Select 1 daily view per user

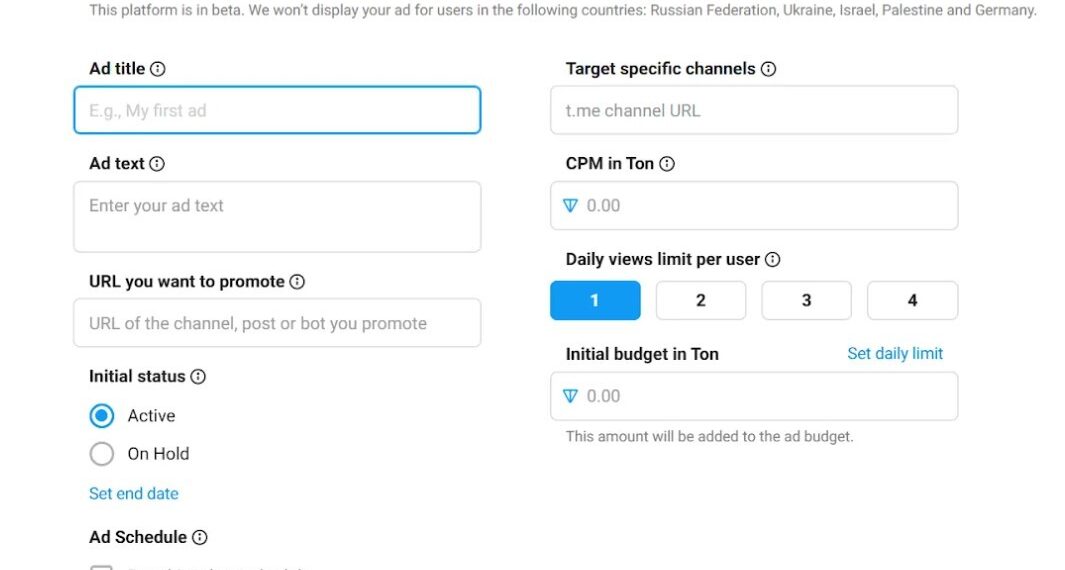(595, 300)
